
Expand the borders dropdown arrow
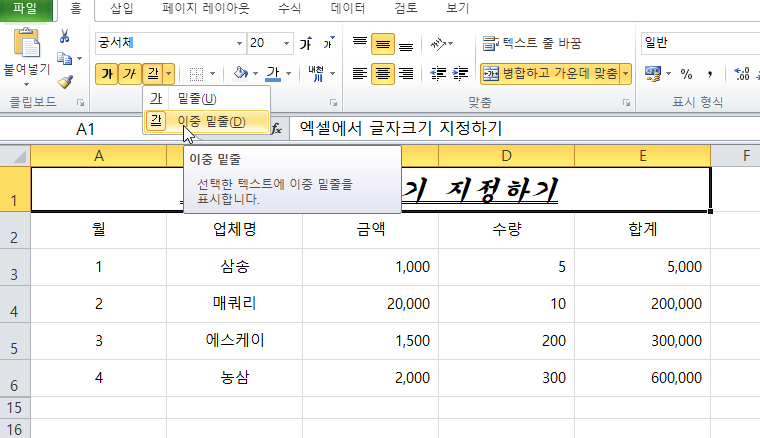(212, 74)
